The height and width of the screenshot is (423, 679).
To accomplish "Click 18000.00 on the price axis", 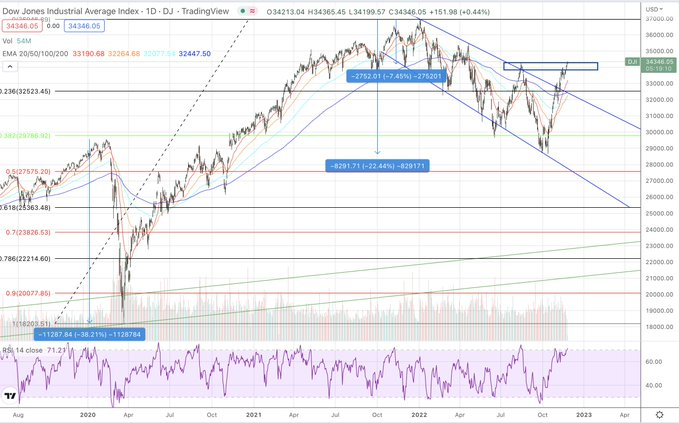I will coord(660,327).
